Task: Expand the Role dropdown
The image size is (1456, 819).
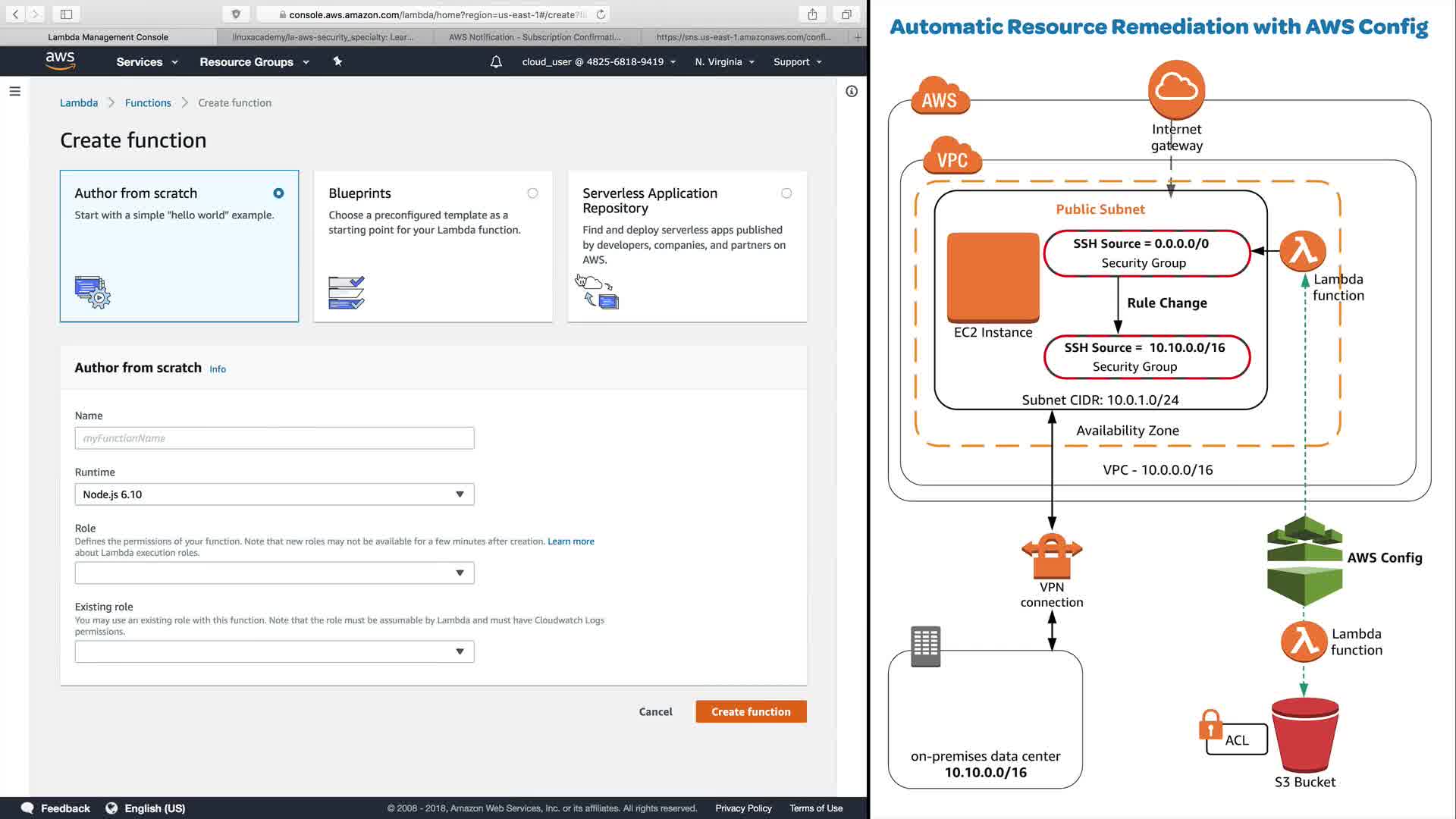Action: 274,573
